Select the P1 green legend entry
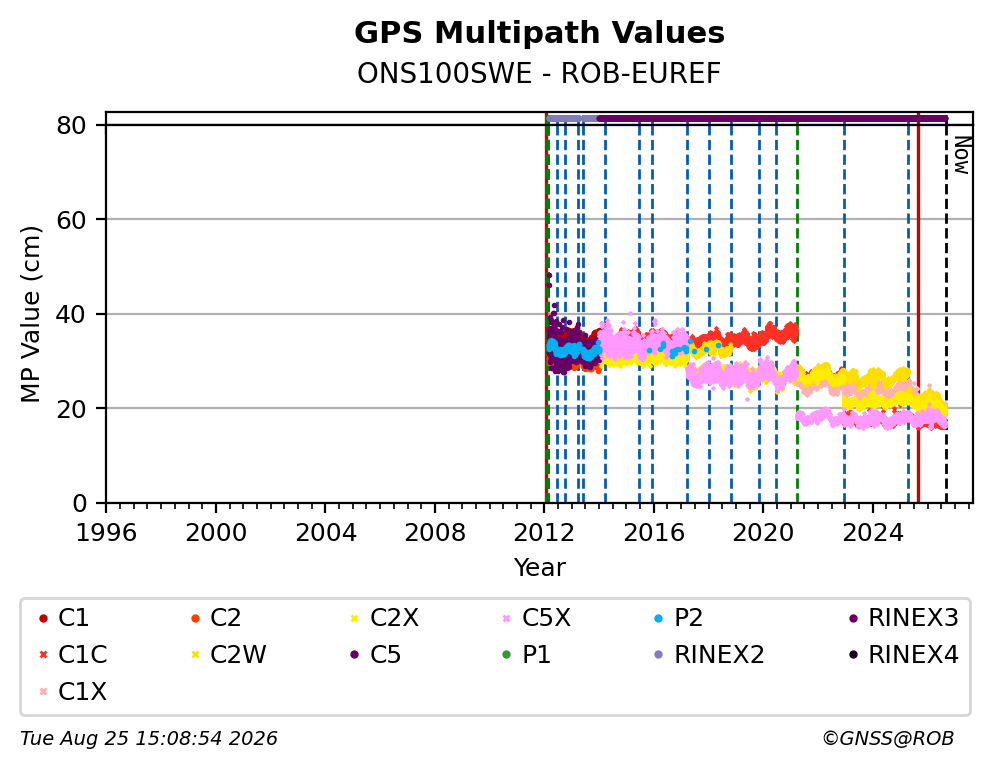 (x=526, y=655)
